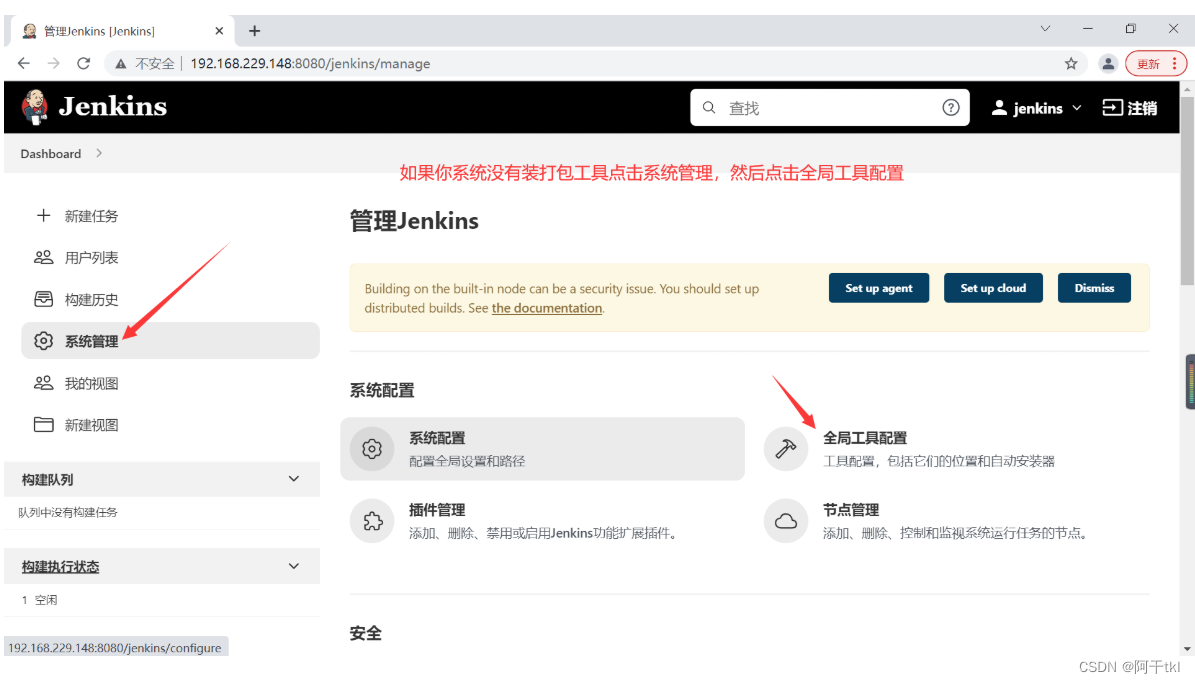Collapse the 构建队列 panel chevron
The height and width of the screenshot is (683, 1195).
[x=294, y=479]
